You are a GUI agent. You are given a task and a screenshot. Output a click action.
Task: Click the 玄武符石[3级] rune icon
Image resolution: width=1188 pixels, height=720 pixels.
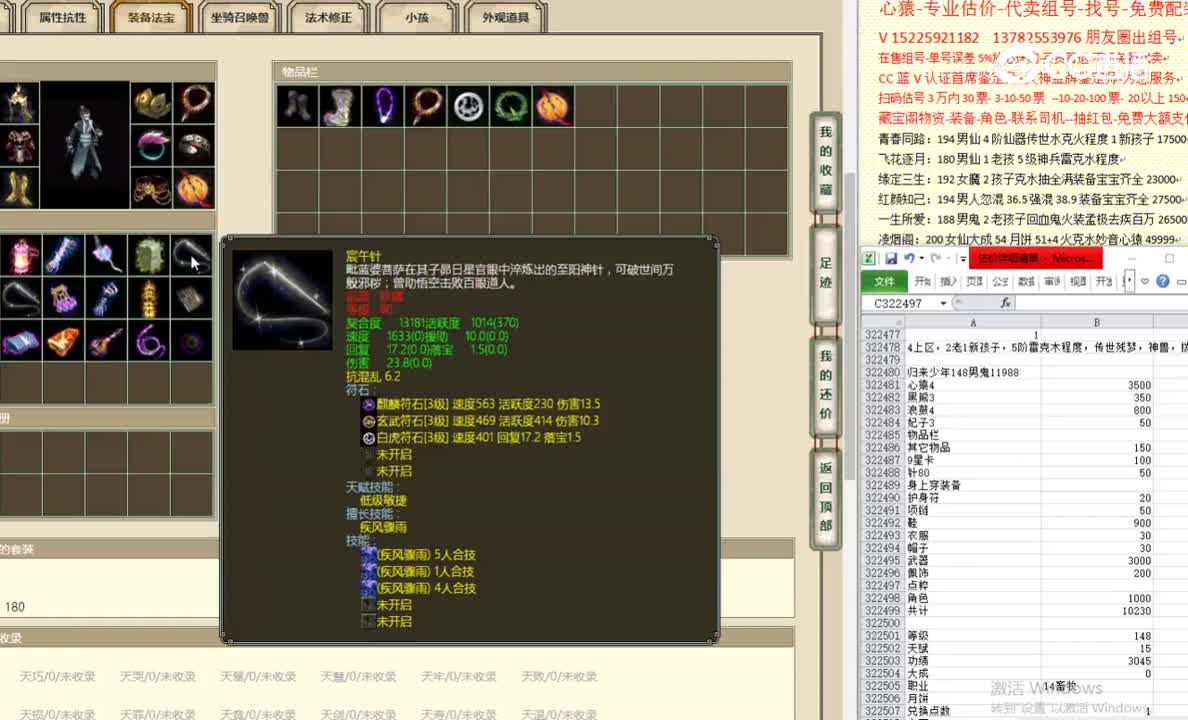(368, 419)
